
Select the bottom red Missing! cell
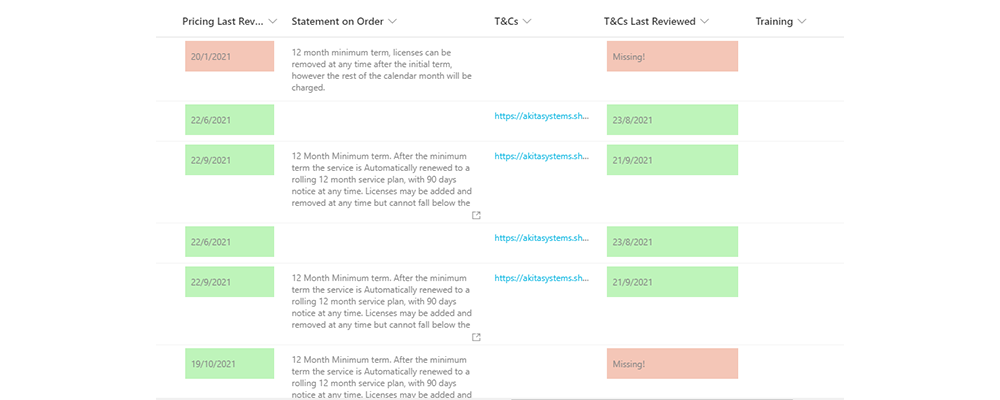coord(672,364)
